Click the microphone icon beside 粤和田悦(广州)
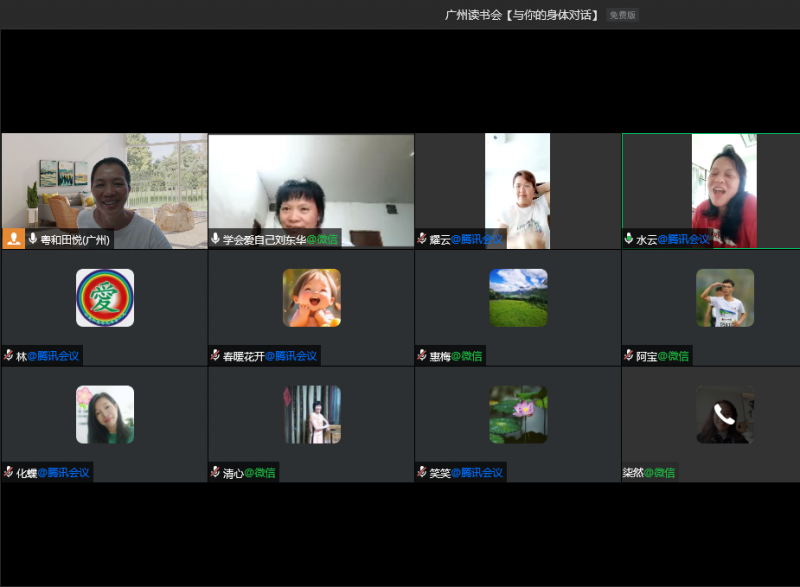The width and height of the screenshot is (800, 587). pyautogui.click(x=33, y=239)
